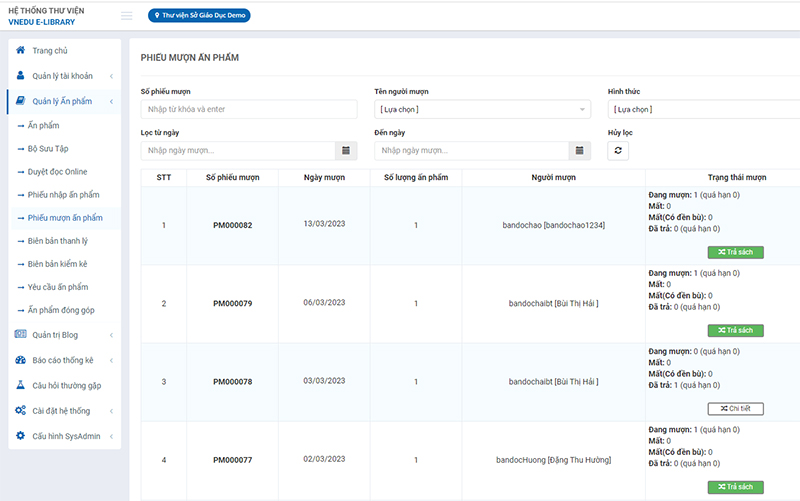
Task: Go to Biên bản thanh lý submenu item
Action: coord(58,241)
